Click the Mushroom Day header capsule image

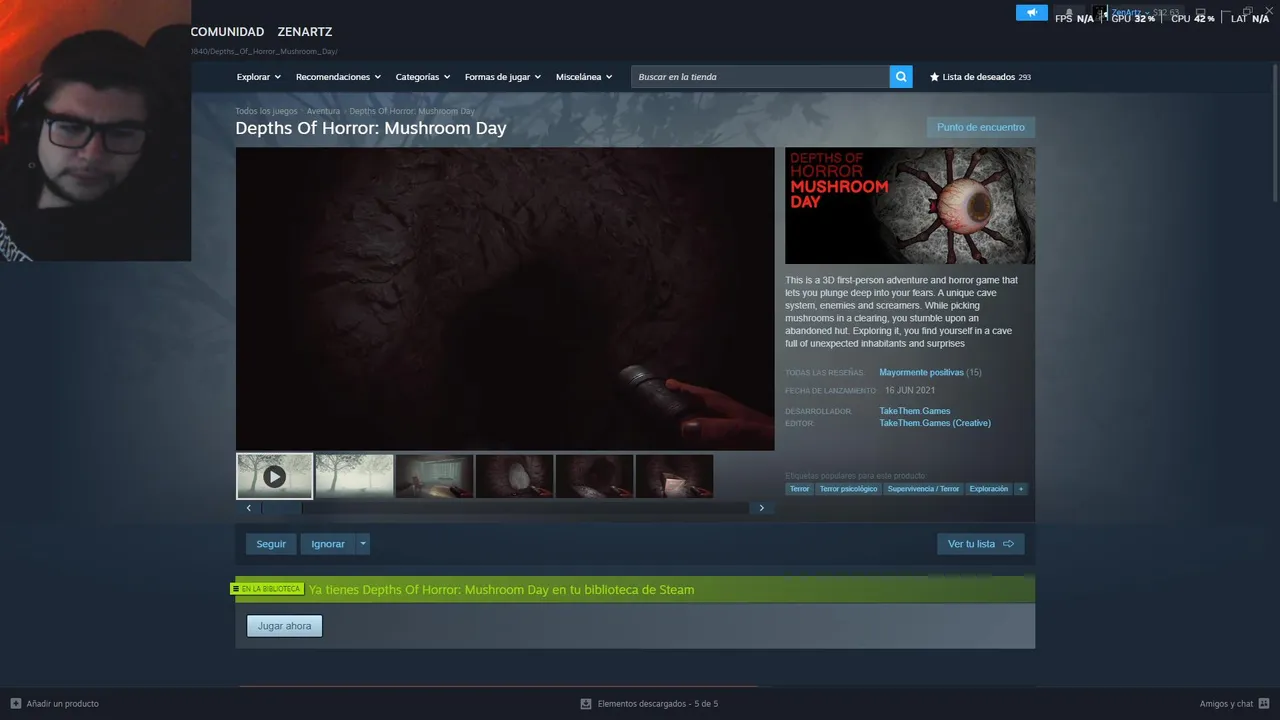(x=910, y=206)
